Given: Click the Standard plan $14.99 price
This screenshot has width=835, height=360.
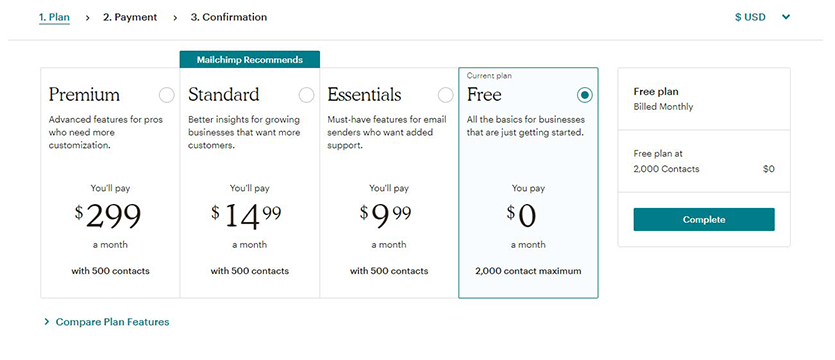Looking at the screenshot, I should [x=246, y=216].
